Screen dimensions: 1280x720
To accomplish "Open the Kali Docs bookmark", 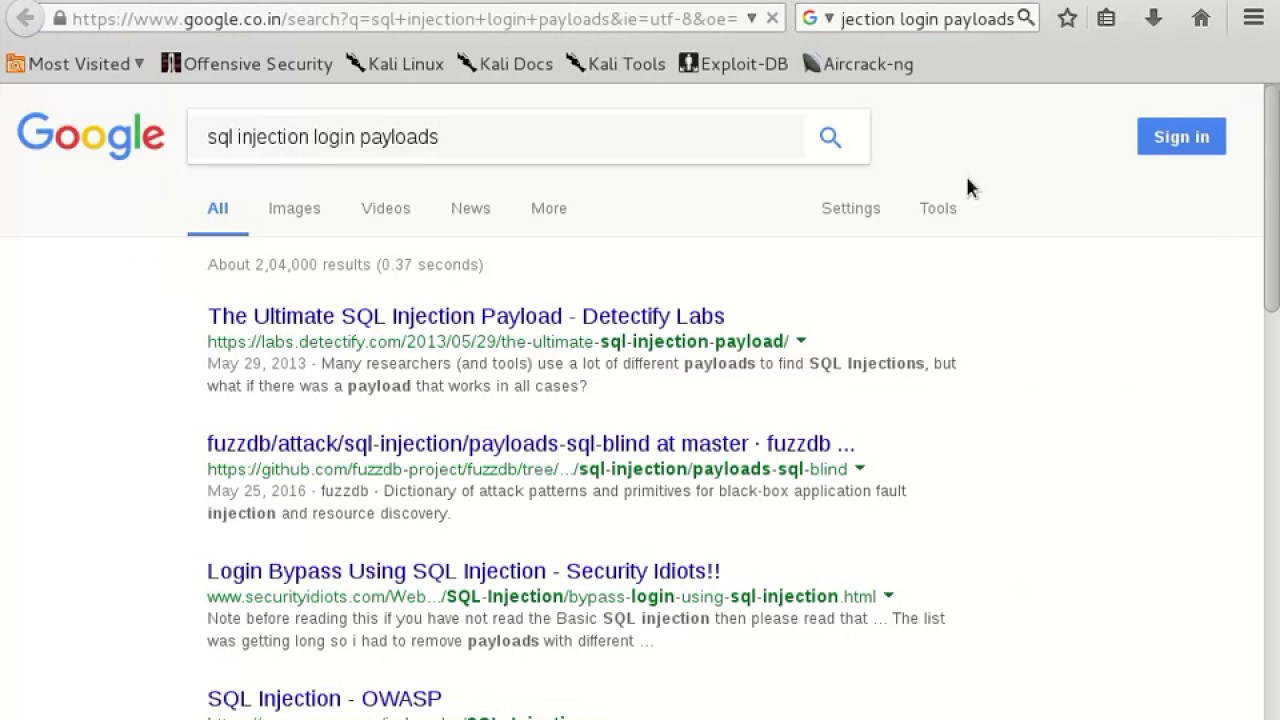I will (505, 64).
